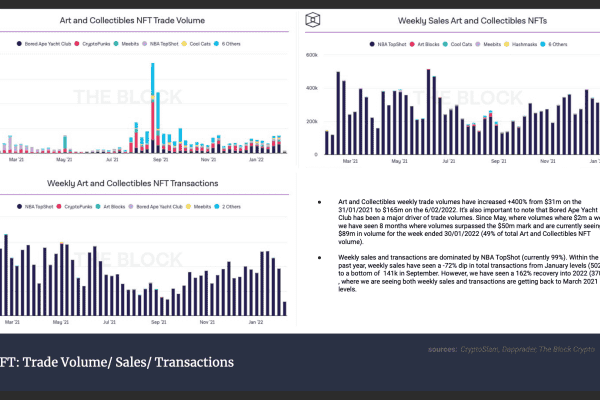600x400 pixels.
Task: Toggle Hashmasks in Weekly Sales legend
Action: tap(520, 44)
